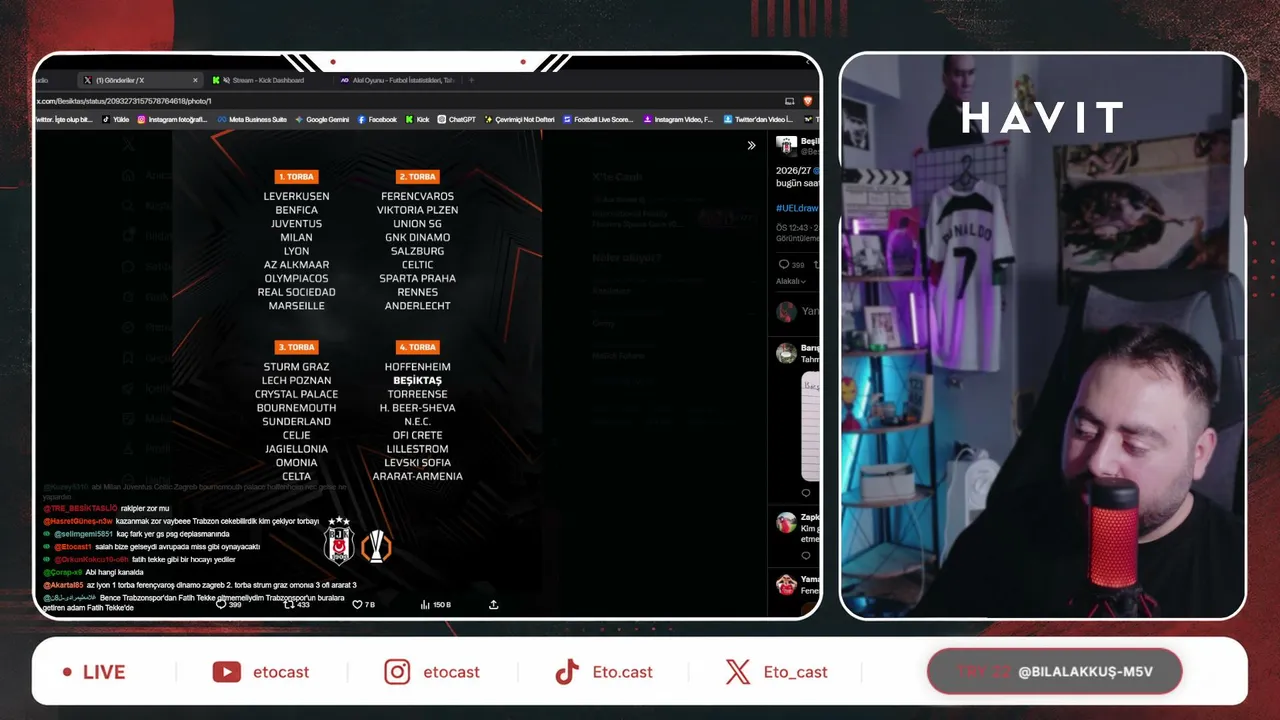This screenshot has width=1280, height=720.
Task: Click CRYSTAL PALACE in the pot 3 list
Action: pos(296,394)
